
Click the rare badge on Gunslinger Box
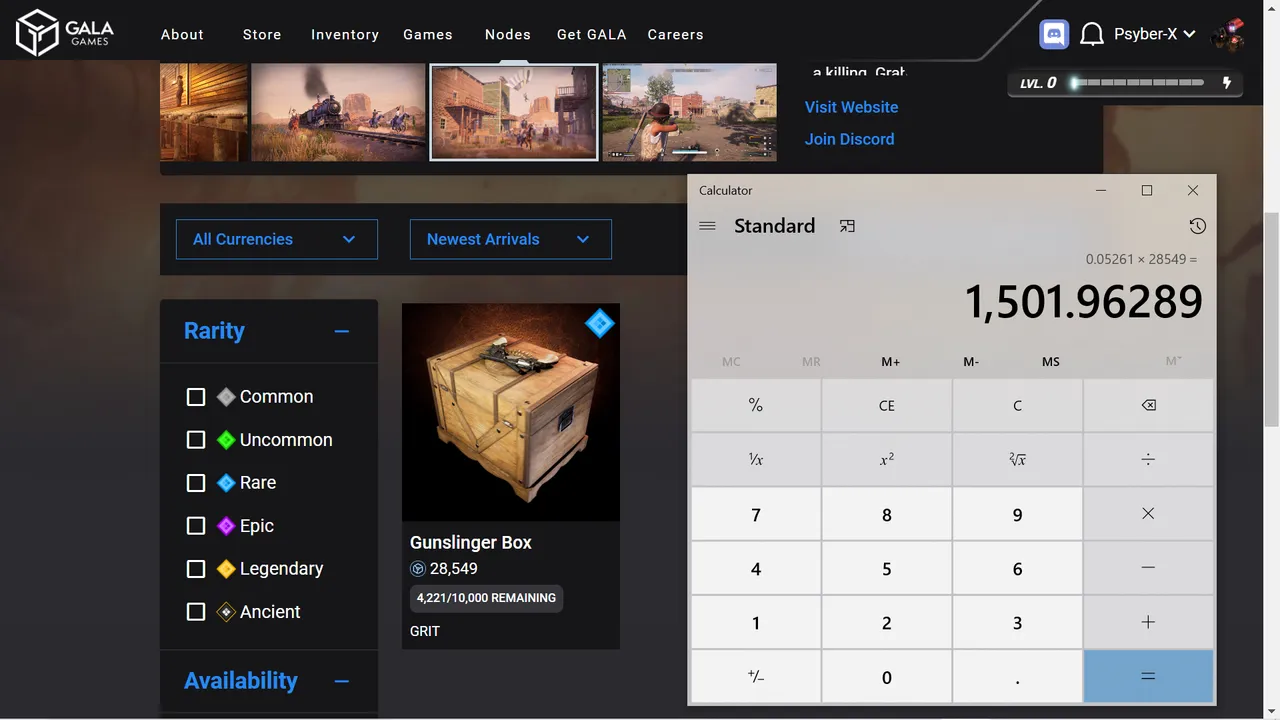tap(599, 323)
